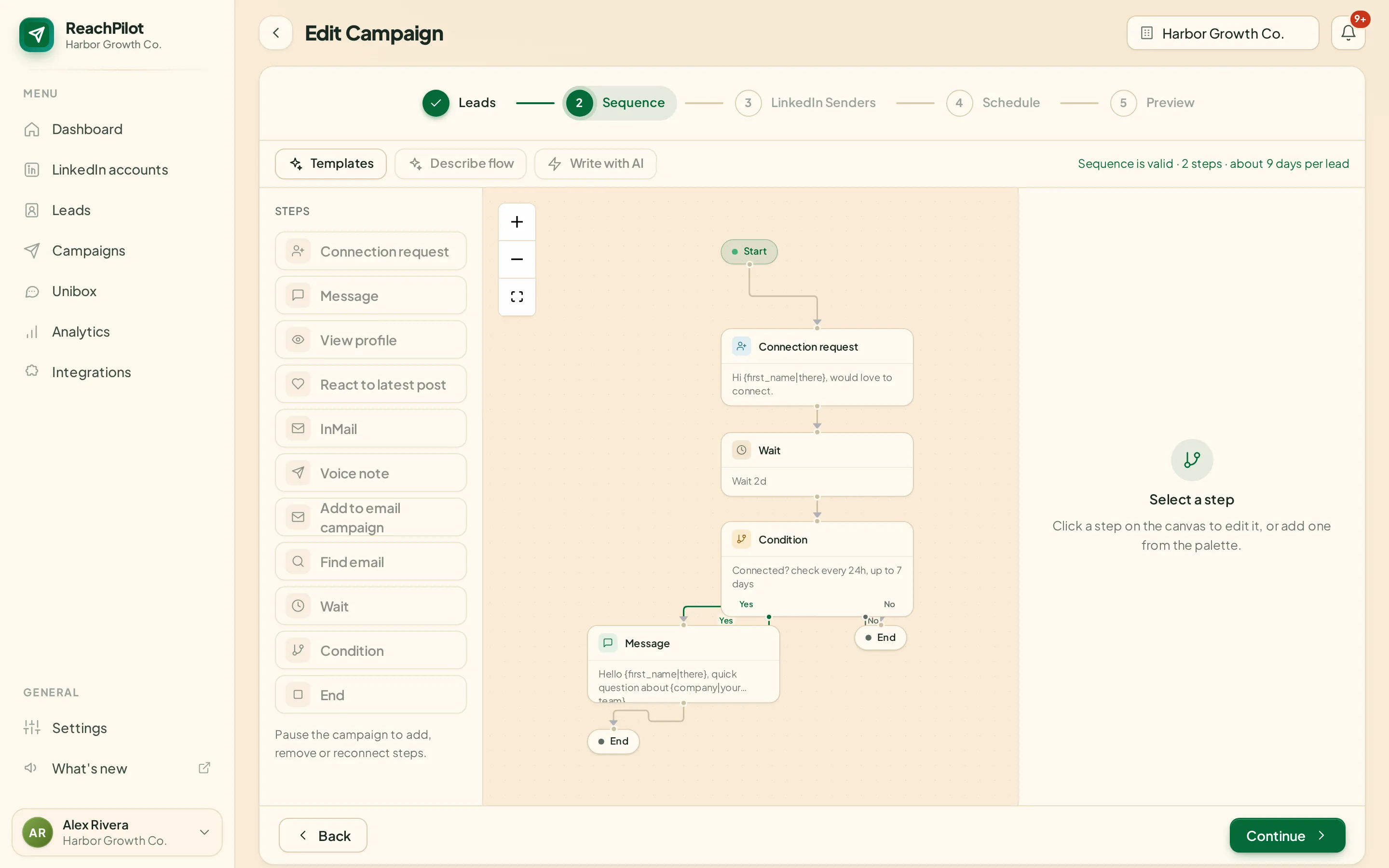The image size is (1389, 868).
Task: Open Settings in the General section
Action: [x=117, y=728]
